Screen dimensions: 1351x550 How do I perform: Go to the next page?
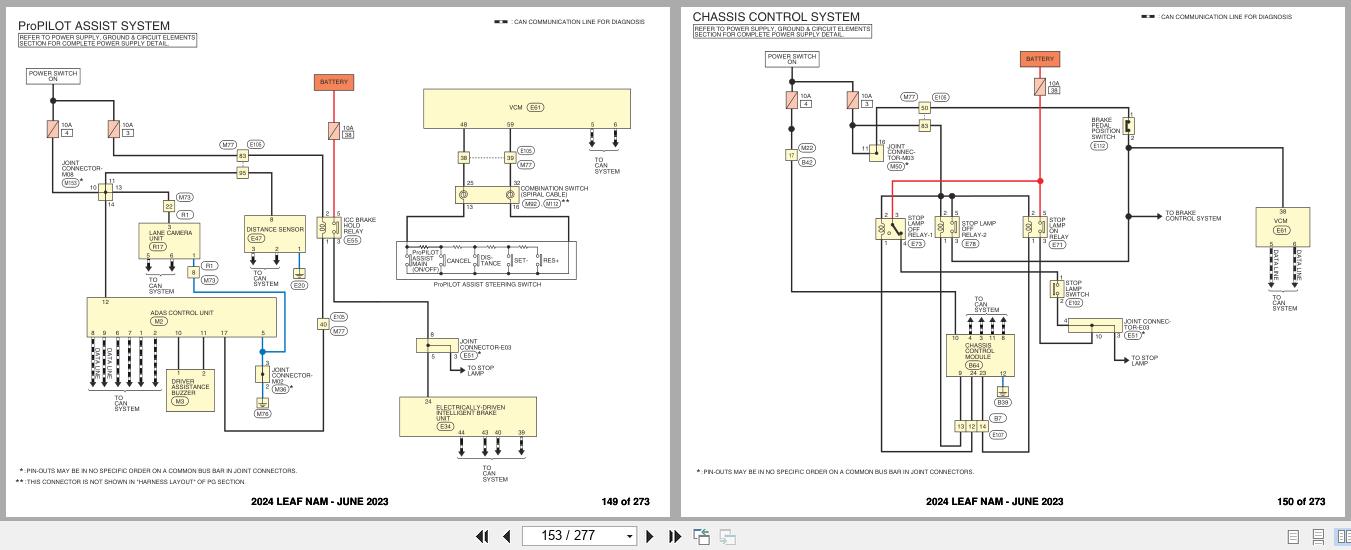click(651, 536)
